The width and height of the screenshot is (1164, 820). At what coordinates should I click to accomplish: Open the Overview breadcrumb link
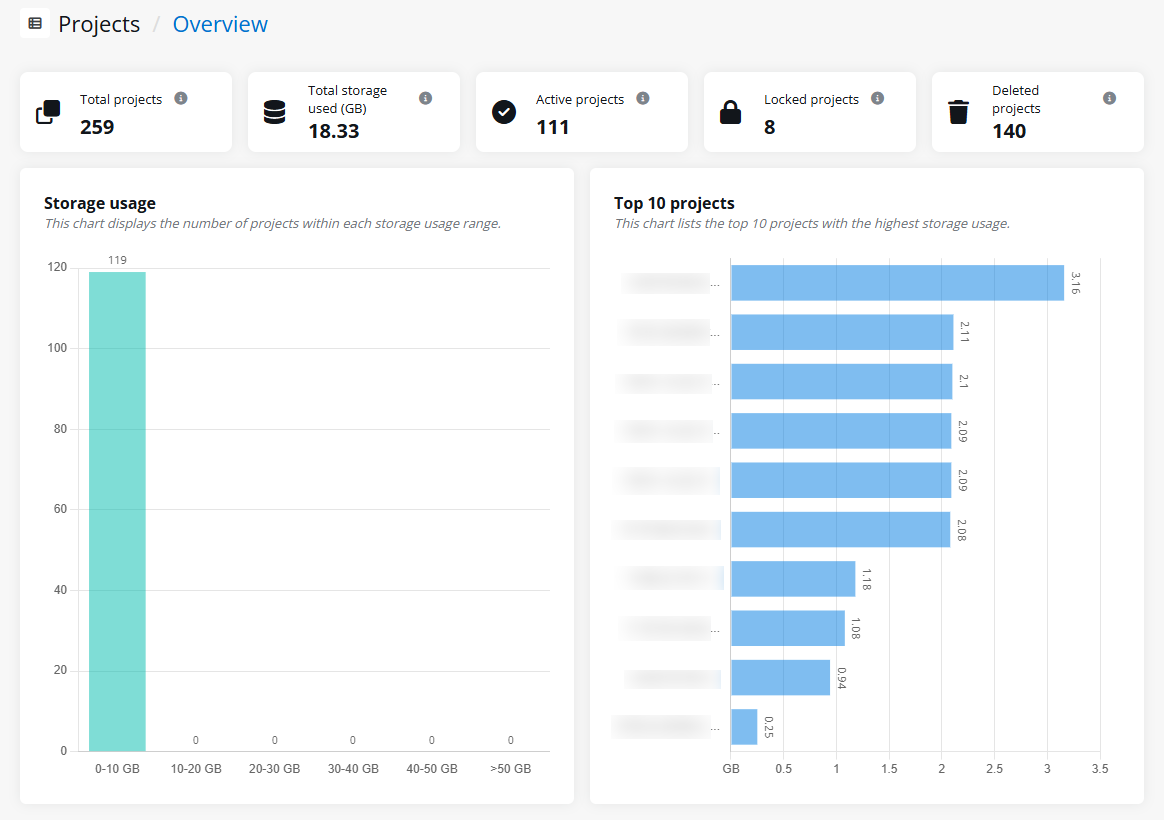click(220, 24)
